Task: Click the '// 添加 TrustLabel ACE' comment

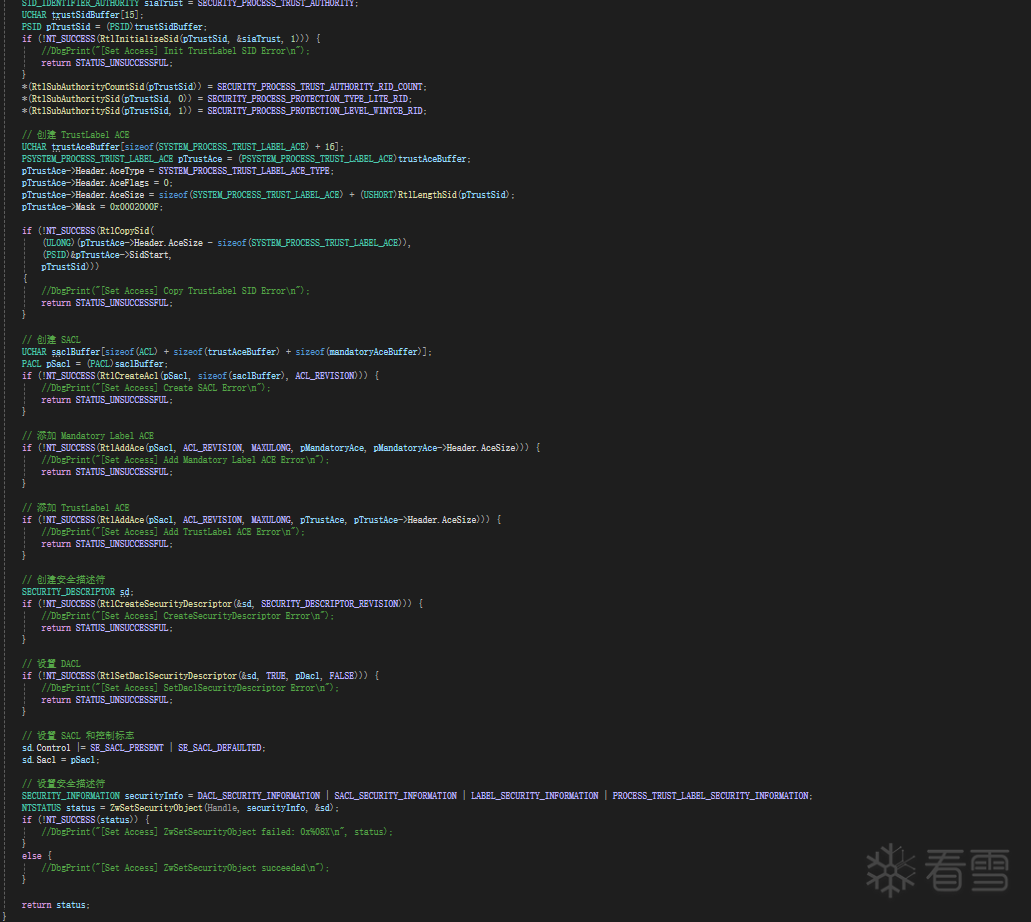Action: [x=76, y=508]
